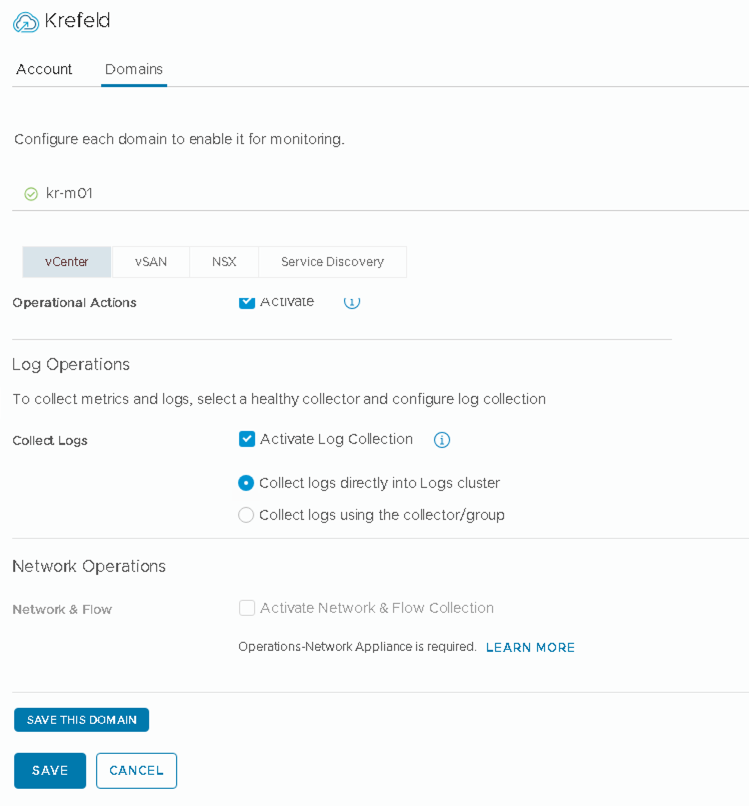Cancel the account configuration

(136, 771)
